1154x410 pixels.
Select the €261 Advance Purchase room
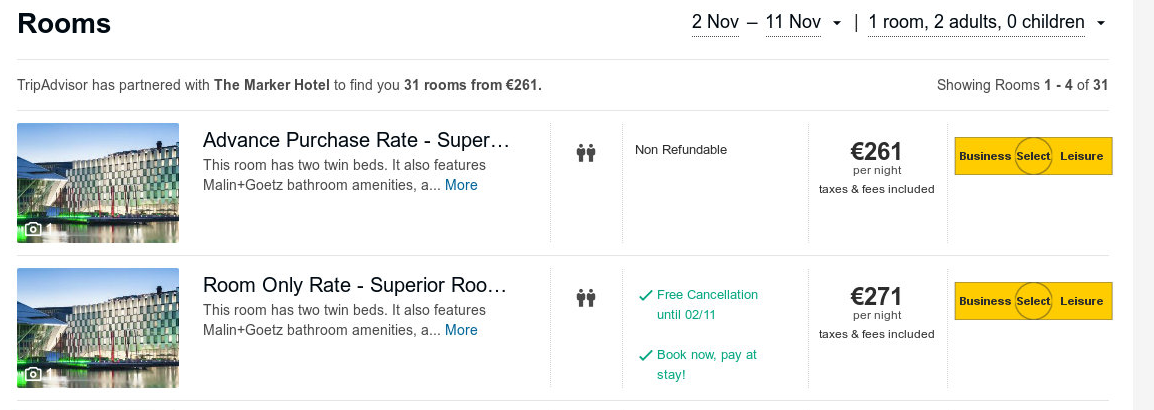(1033, 156)
